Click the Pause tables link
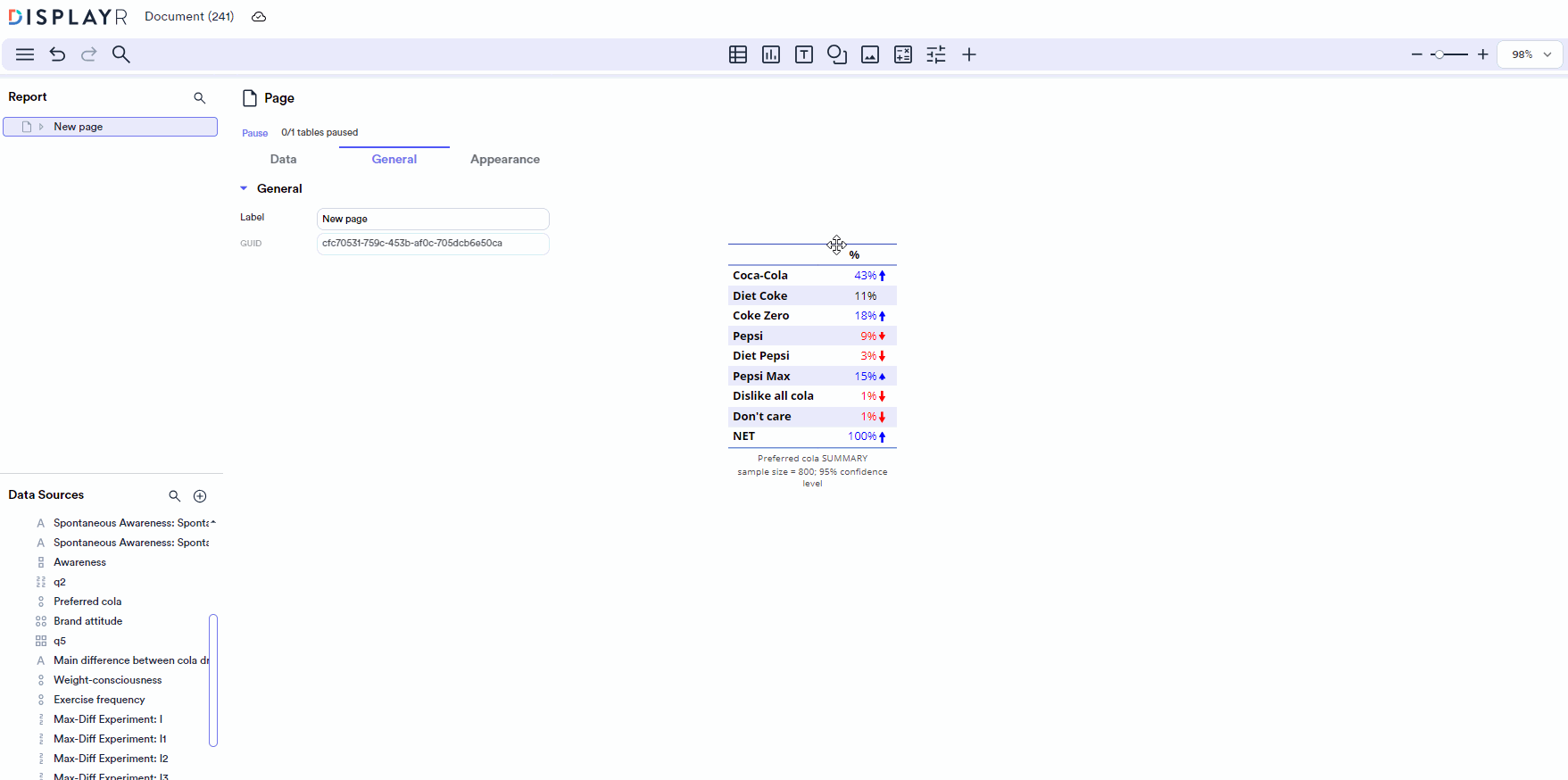The image size is (1568, 780). 254,133
